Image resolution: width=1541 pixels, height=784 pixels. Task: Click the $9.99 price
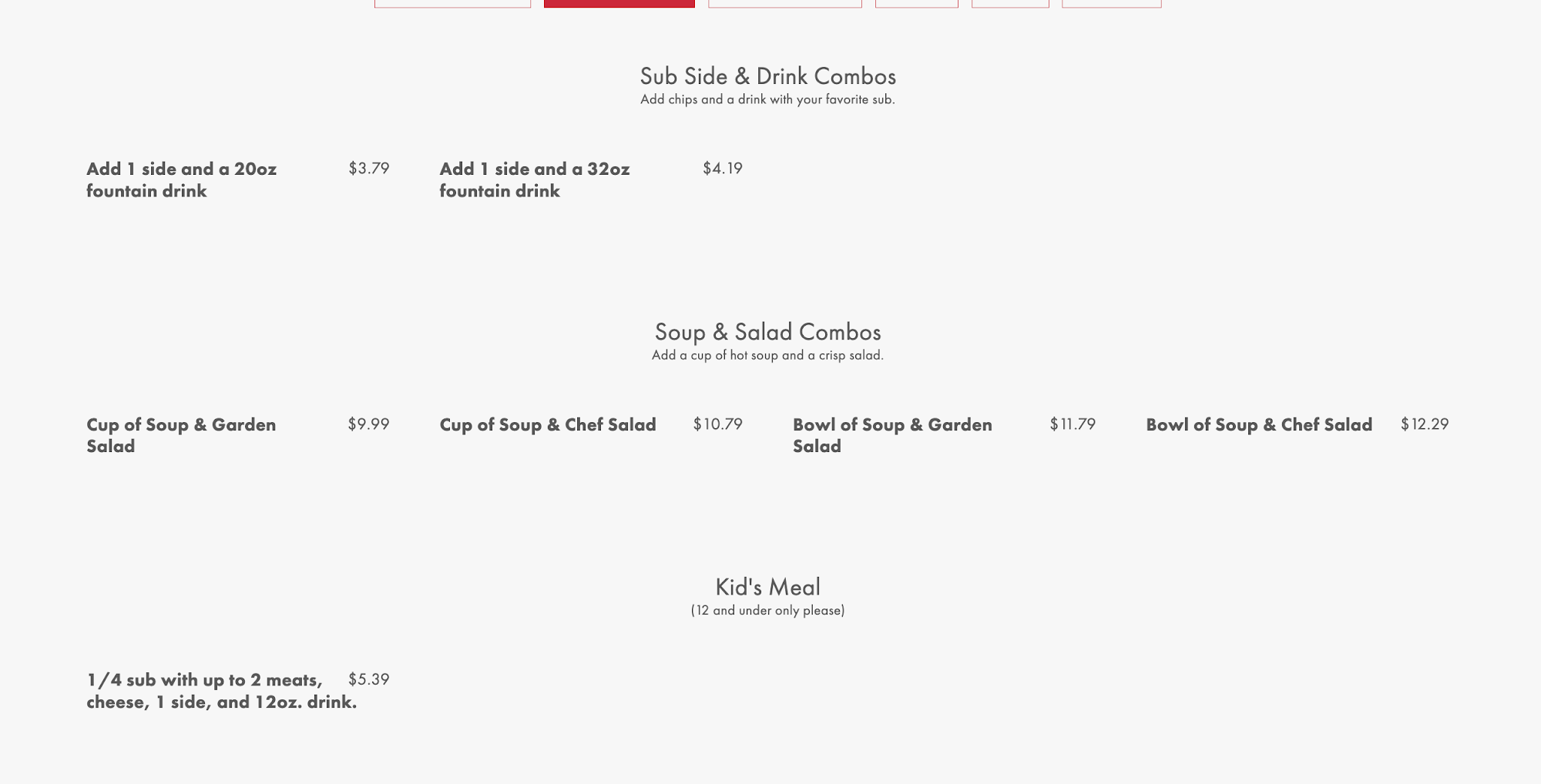point(369,424)
